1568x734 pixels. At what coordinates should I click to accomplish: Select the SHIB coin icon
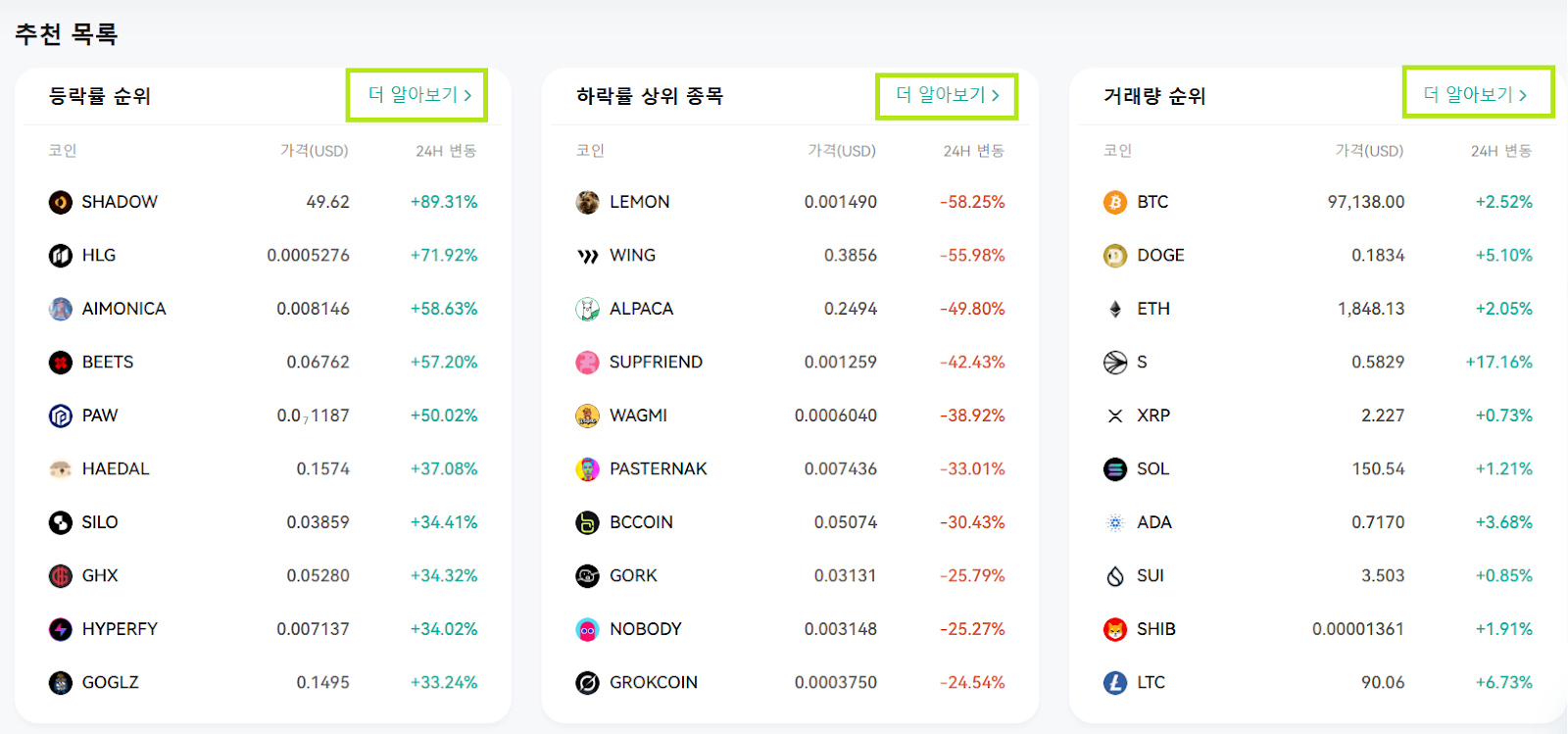click(1115, 629)
